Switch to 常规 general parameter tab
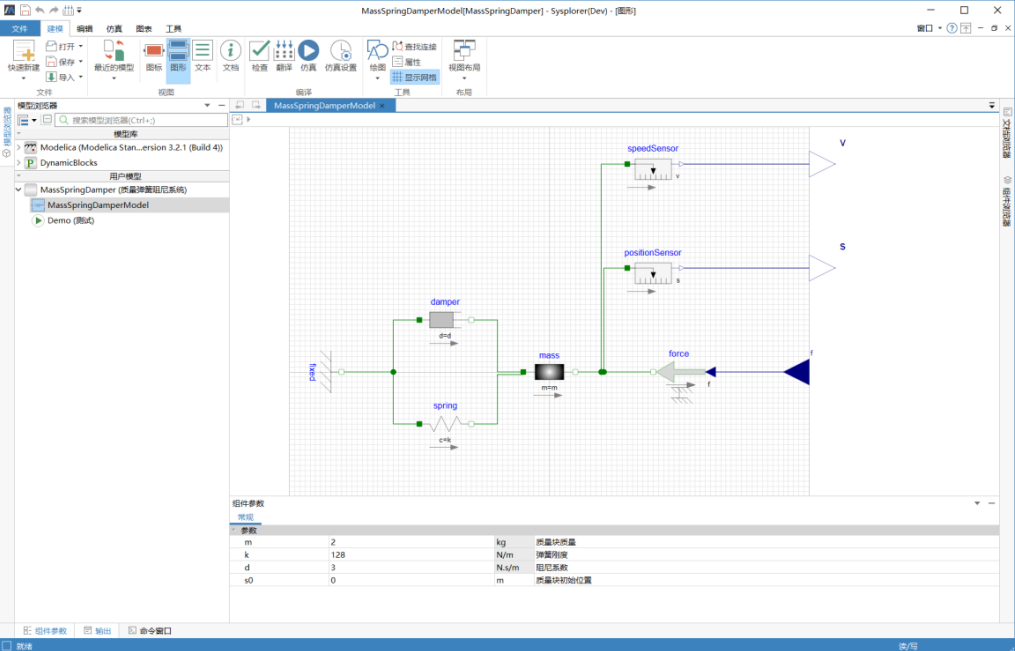1015x651 pixels. [246, 517]
